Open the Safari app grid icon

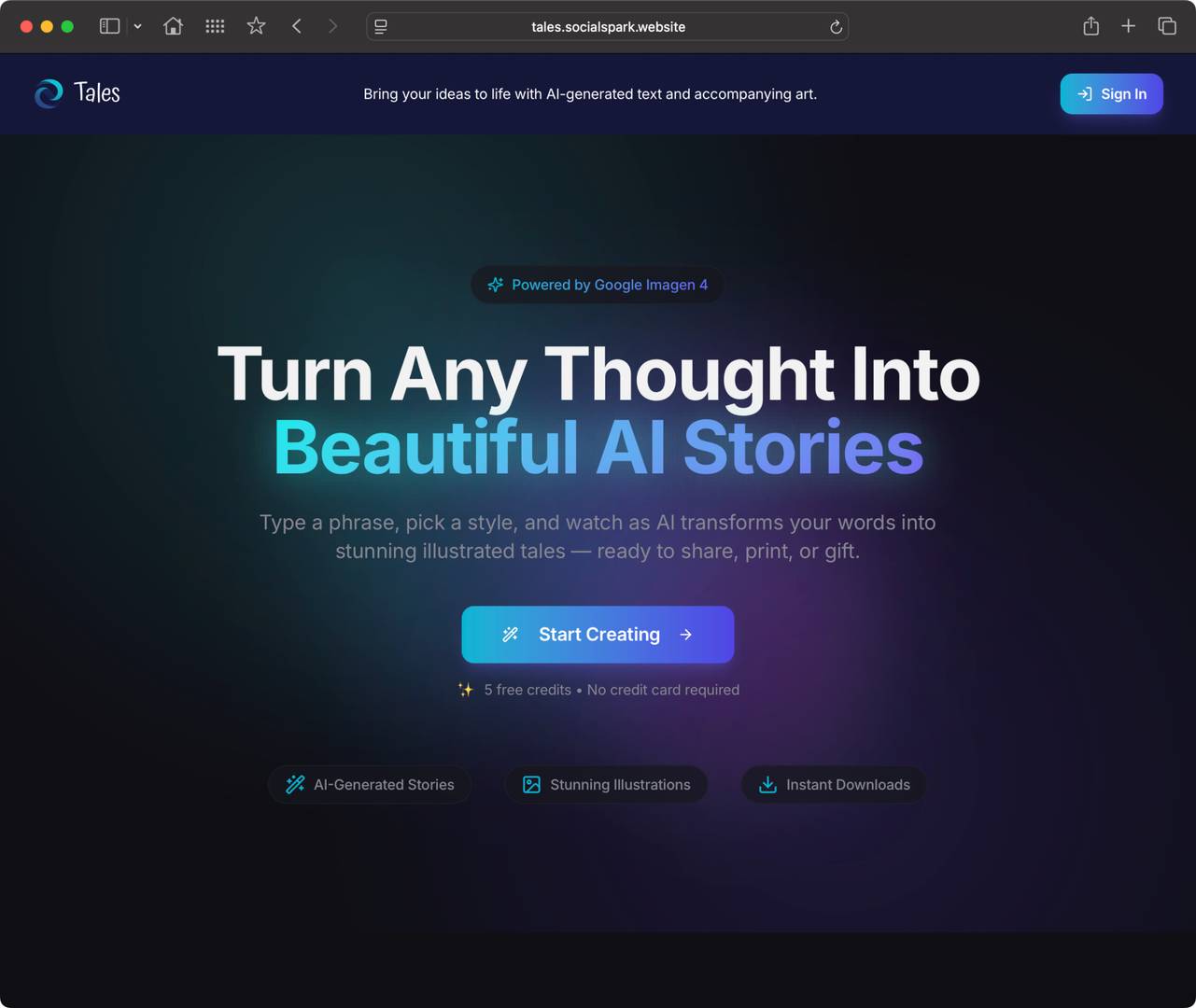click(x=215, y=26)
